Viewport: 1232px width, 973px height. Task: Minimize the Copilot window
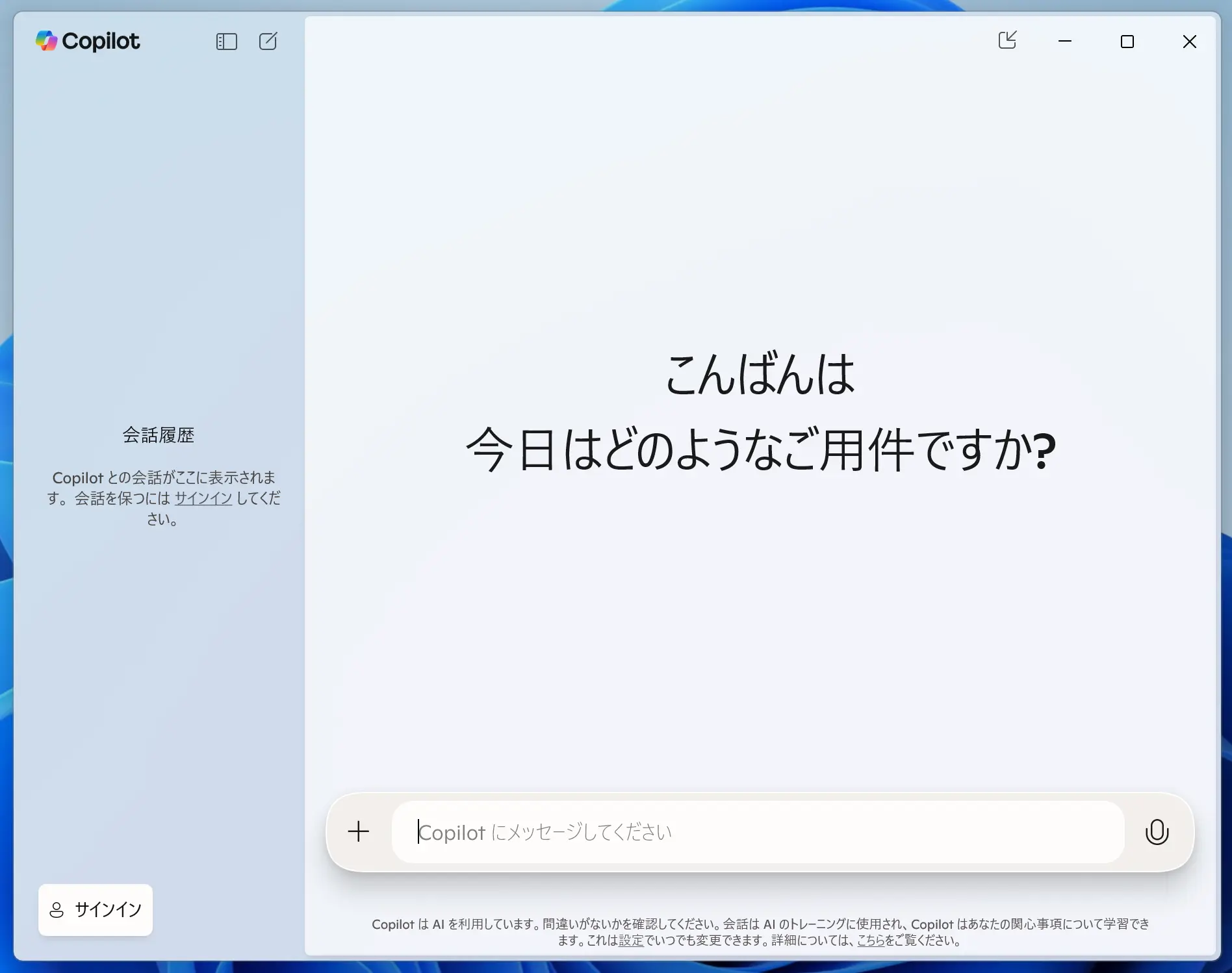1064,40
